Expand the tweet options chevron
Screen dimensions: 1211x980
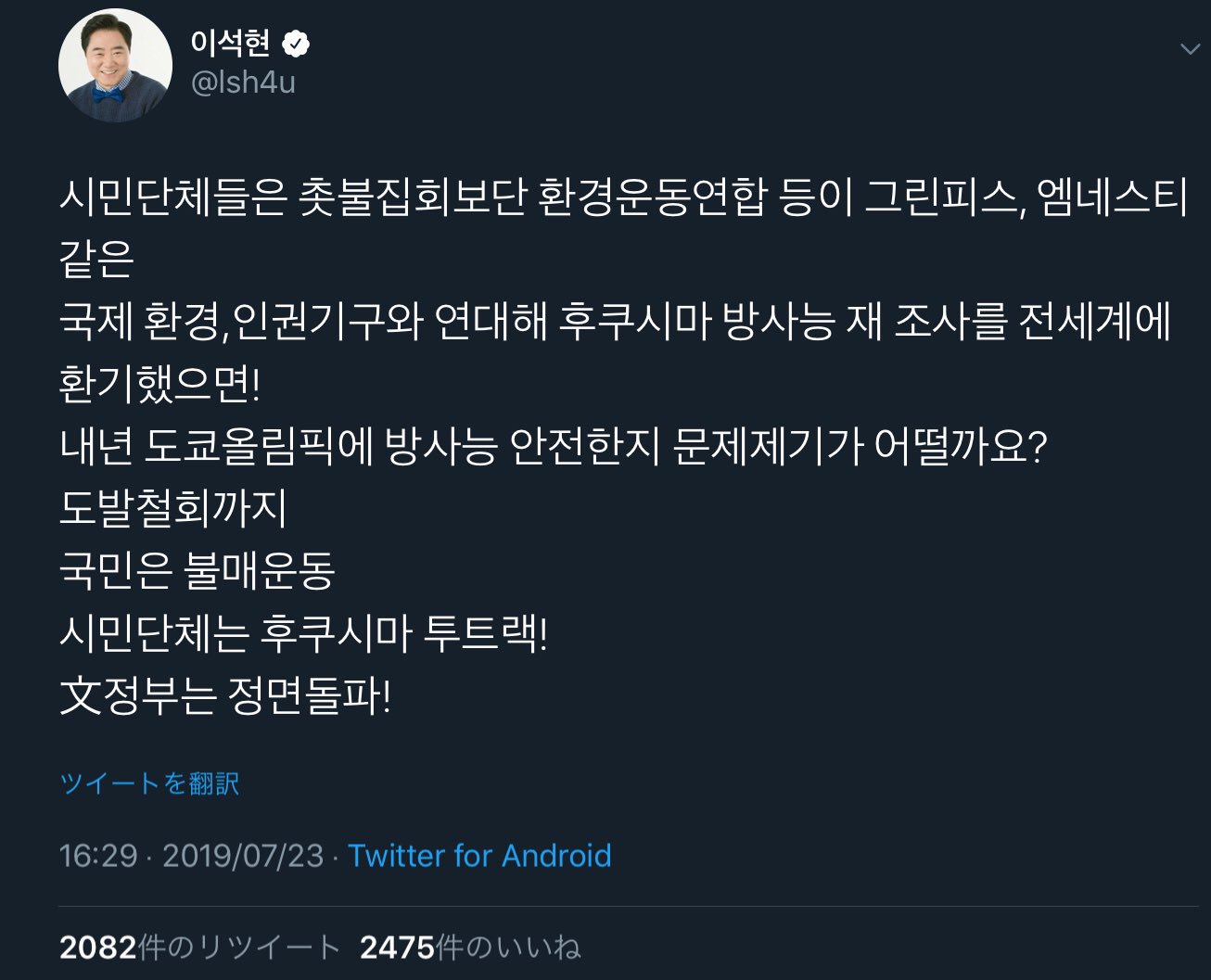[x=1190, y=49]
